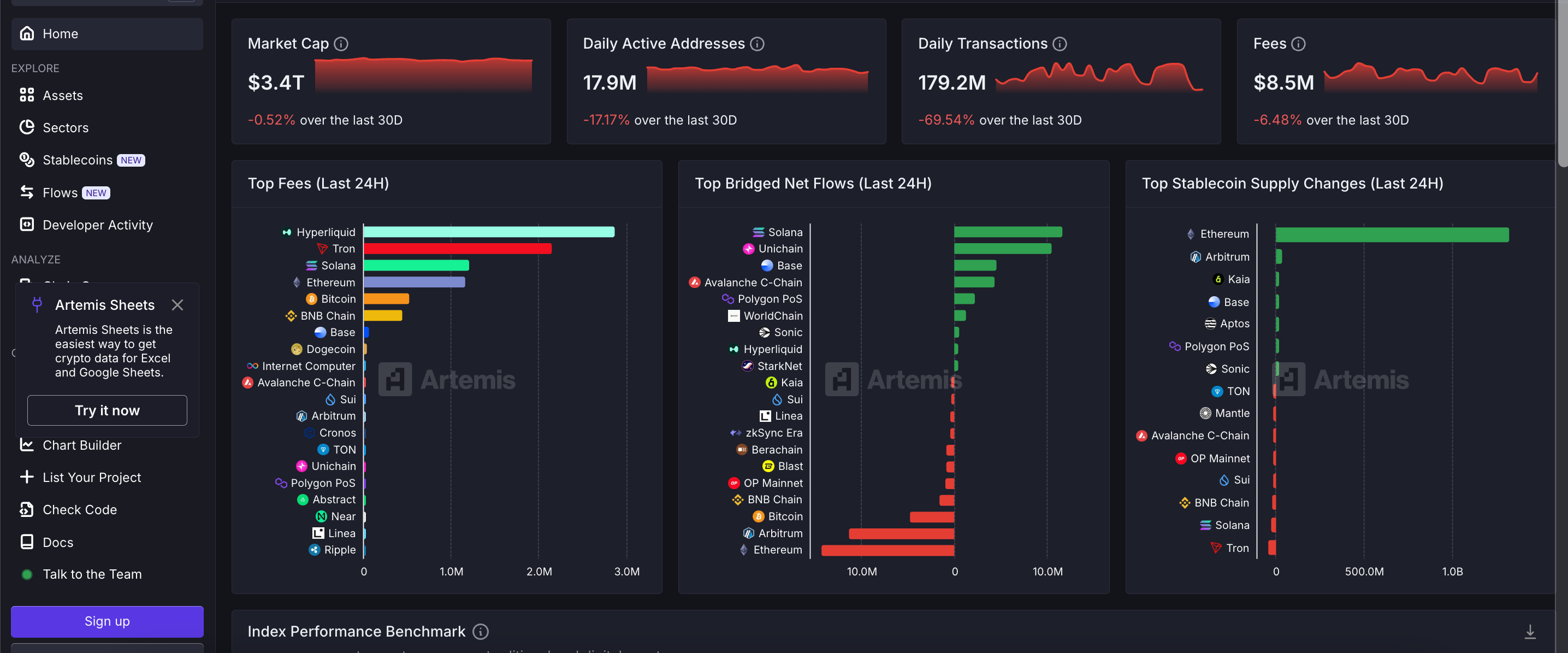Click the Check Code sidebar icon
The image size is (1568, 653).
coord(27,509)
